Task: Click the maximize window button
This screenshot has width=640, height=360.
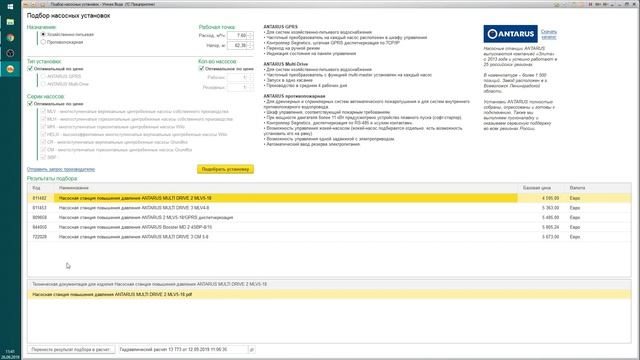Action: [627, 4]
